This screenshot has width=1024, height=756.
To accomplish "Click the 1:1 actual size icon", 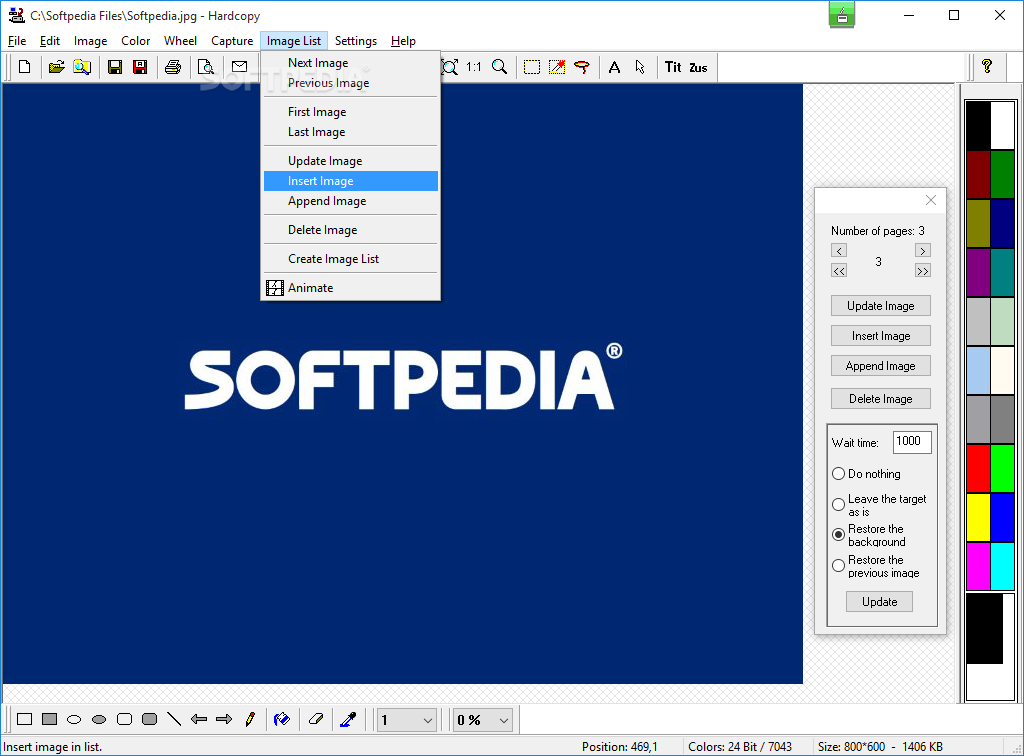I will [473, 67].
